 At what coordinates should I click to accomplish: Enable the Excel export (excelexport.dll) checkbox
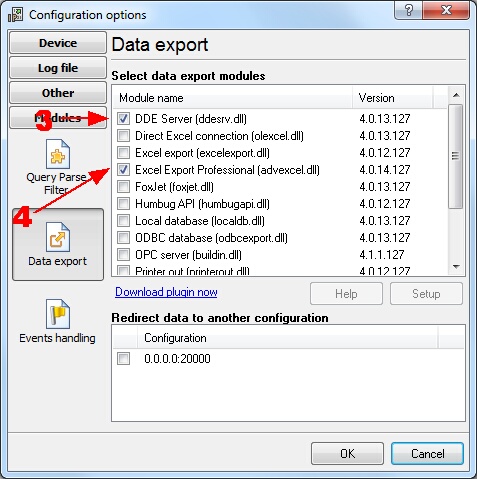click(x=124, y=153)
